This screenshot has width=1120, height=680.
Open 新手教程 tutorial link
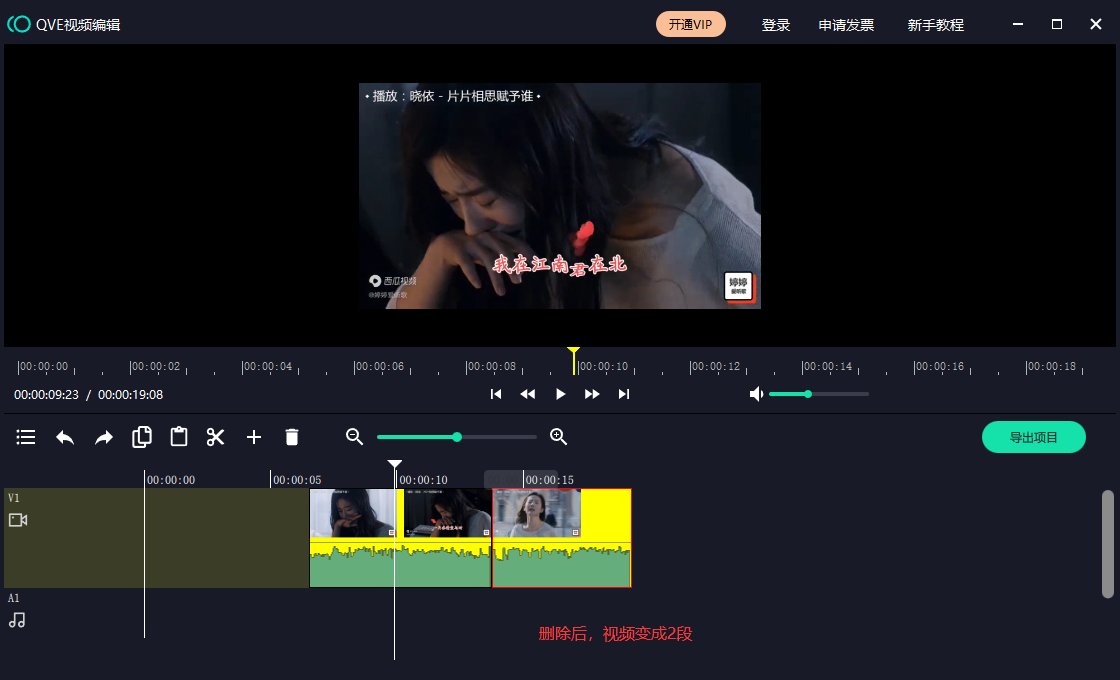pos(935,25)
